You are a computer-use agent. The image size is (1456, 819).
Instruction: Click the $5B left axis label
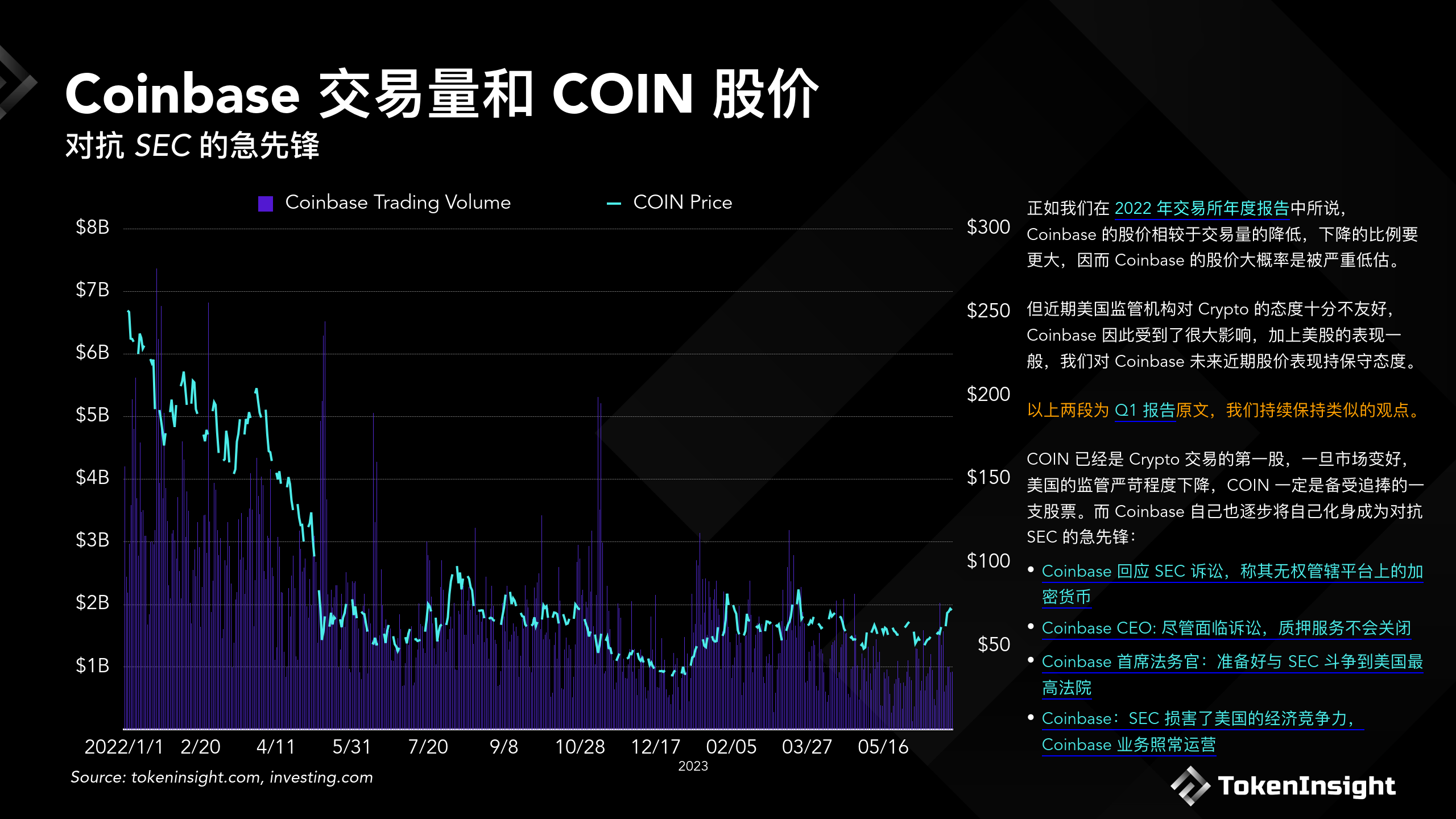(x=92, y=415)
